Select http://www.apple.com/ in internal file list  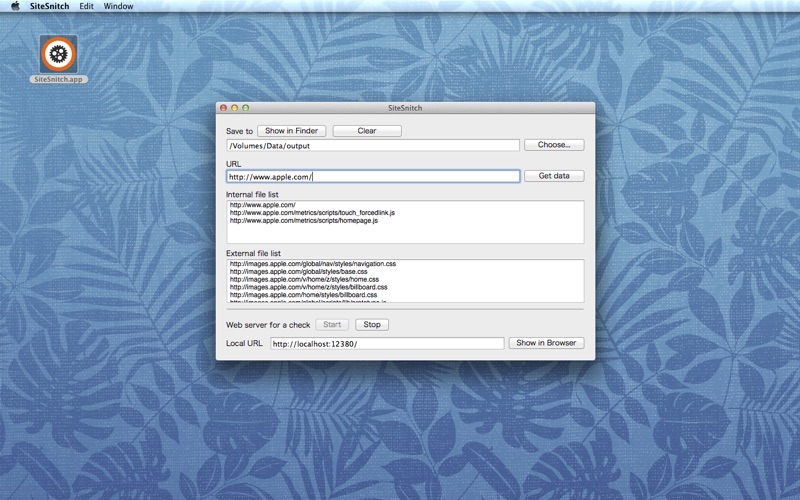coord(263,205)
